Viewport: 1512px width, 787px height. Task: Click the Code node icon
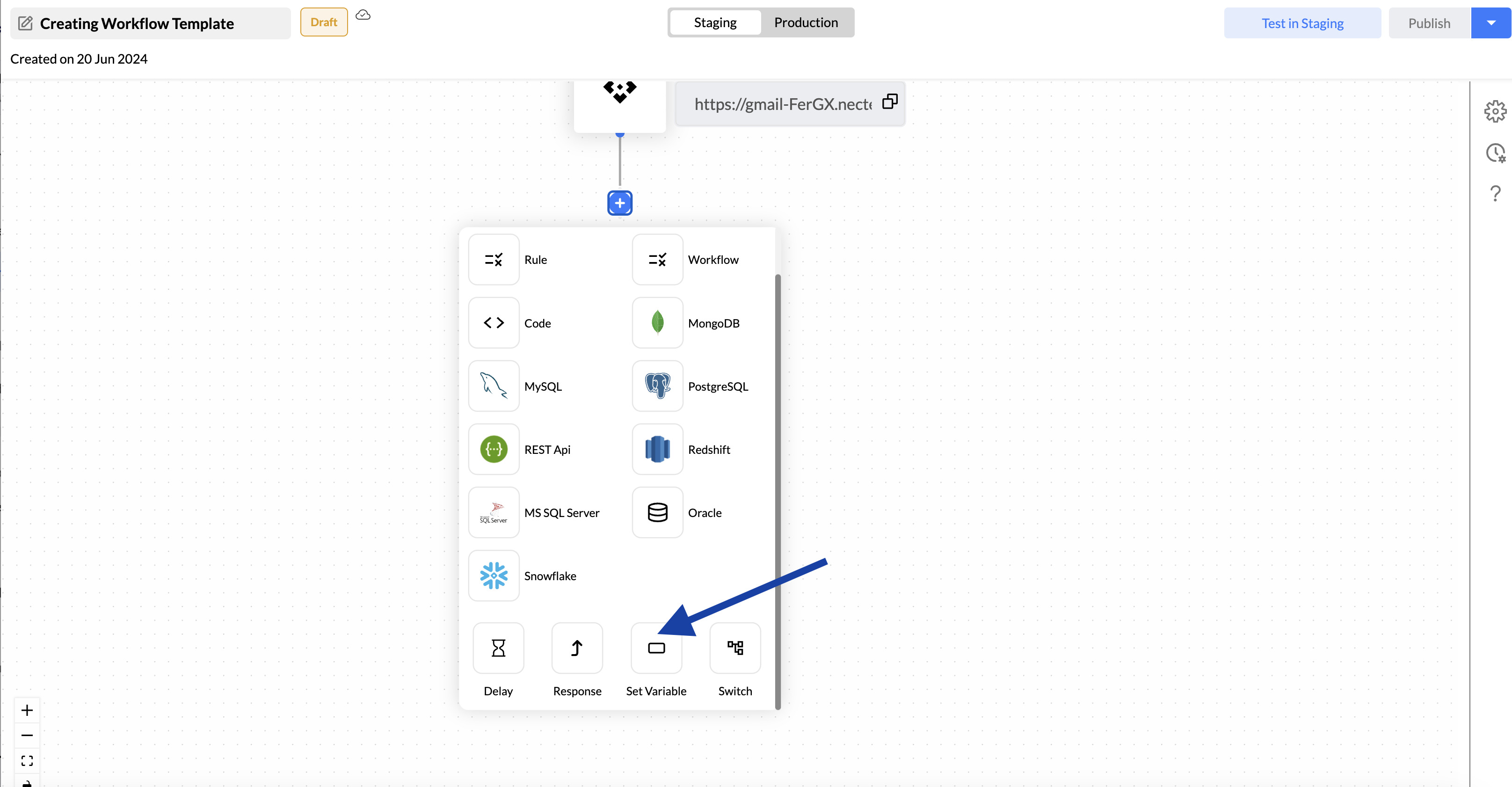point(494,323)
